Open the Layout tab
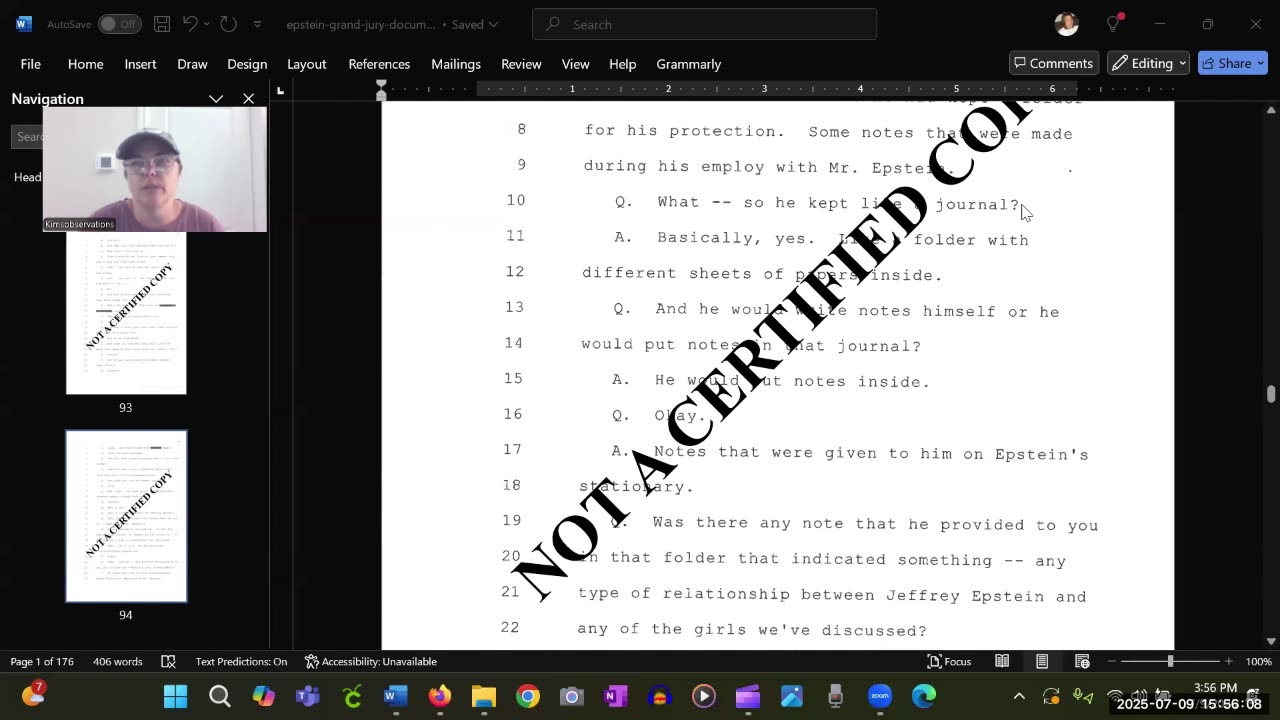The width and height of the screenshot is (1280, 720). (x=307, y=64)
